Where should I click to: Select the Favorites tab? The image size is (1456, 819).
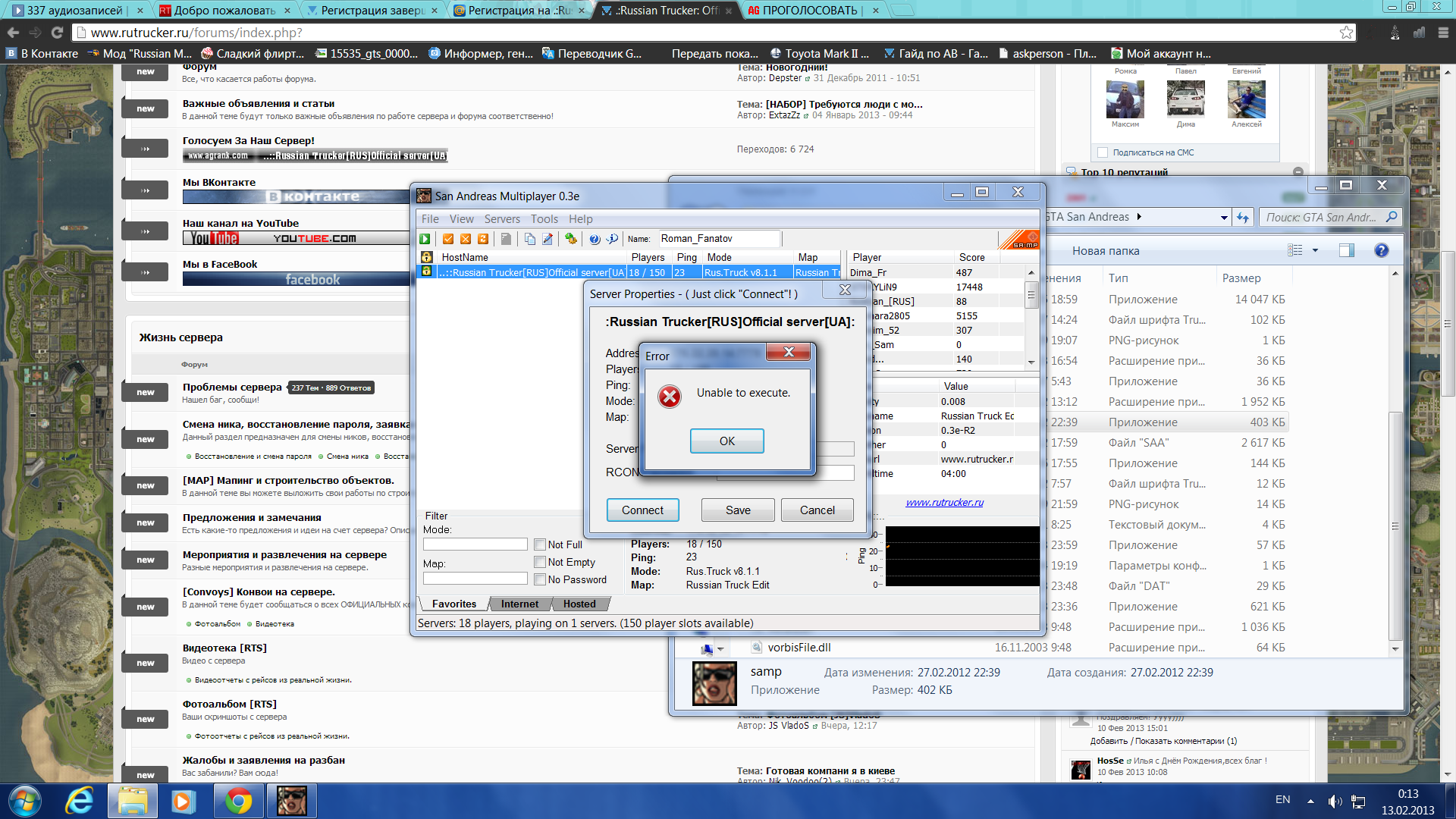[454, 604]
